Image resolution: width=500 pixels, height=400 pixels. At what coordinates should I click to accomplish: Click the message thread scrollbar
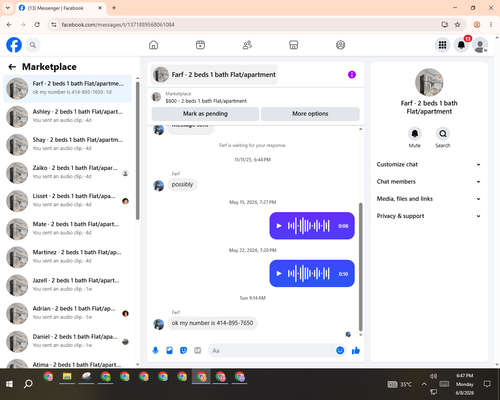coord(360,267)
